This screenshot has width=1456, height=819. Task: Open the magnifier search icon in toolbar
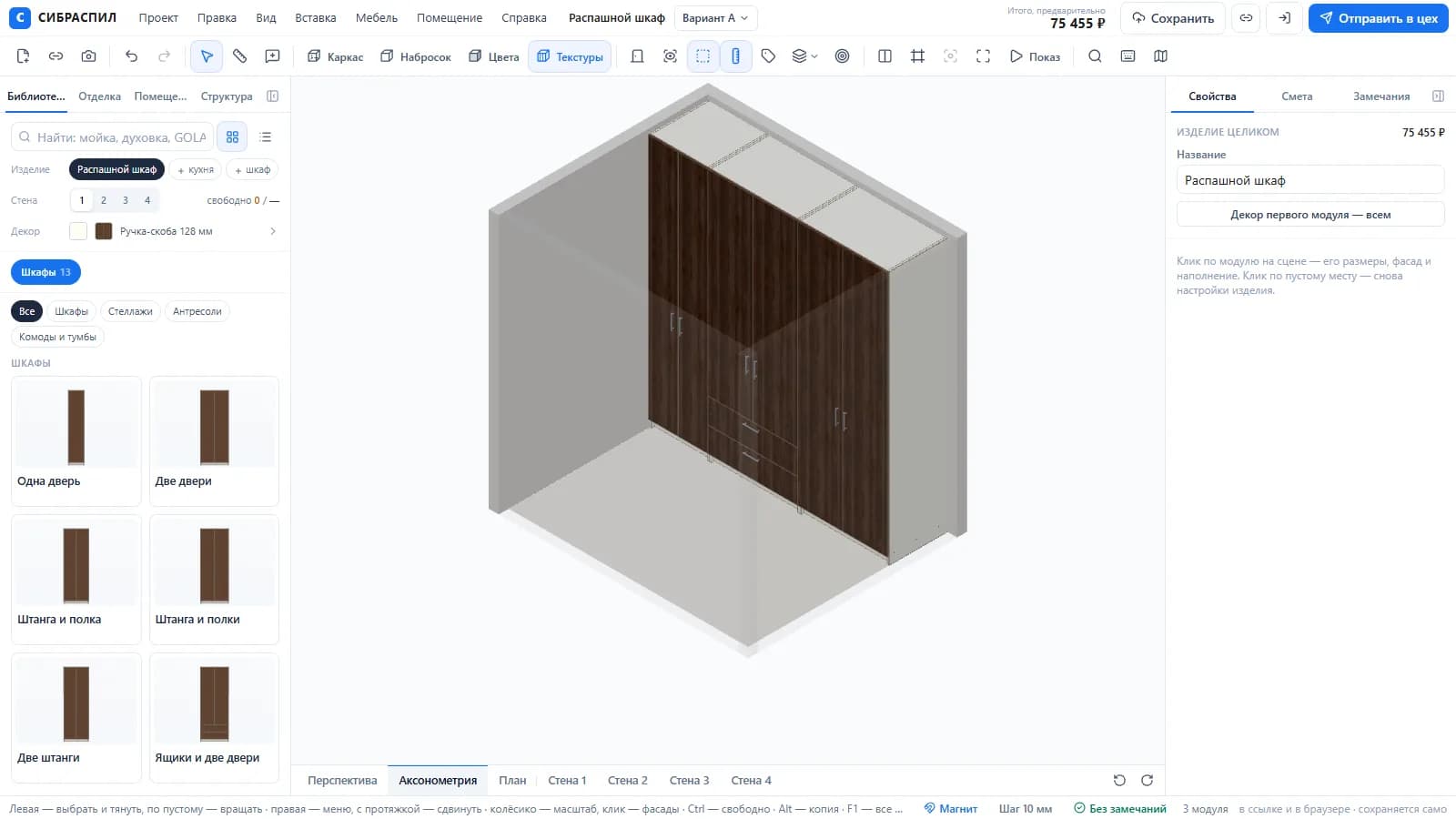pyautogui.click(x=1095, y=56)
